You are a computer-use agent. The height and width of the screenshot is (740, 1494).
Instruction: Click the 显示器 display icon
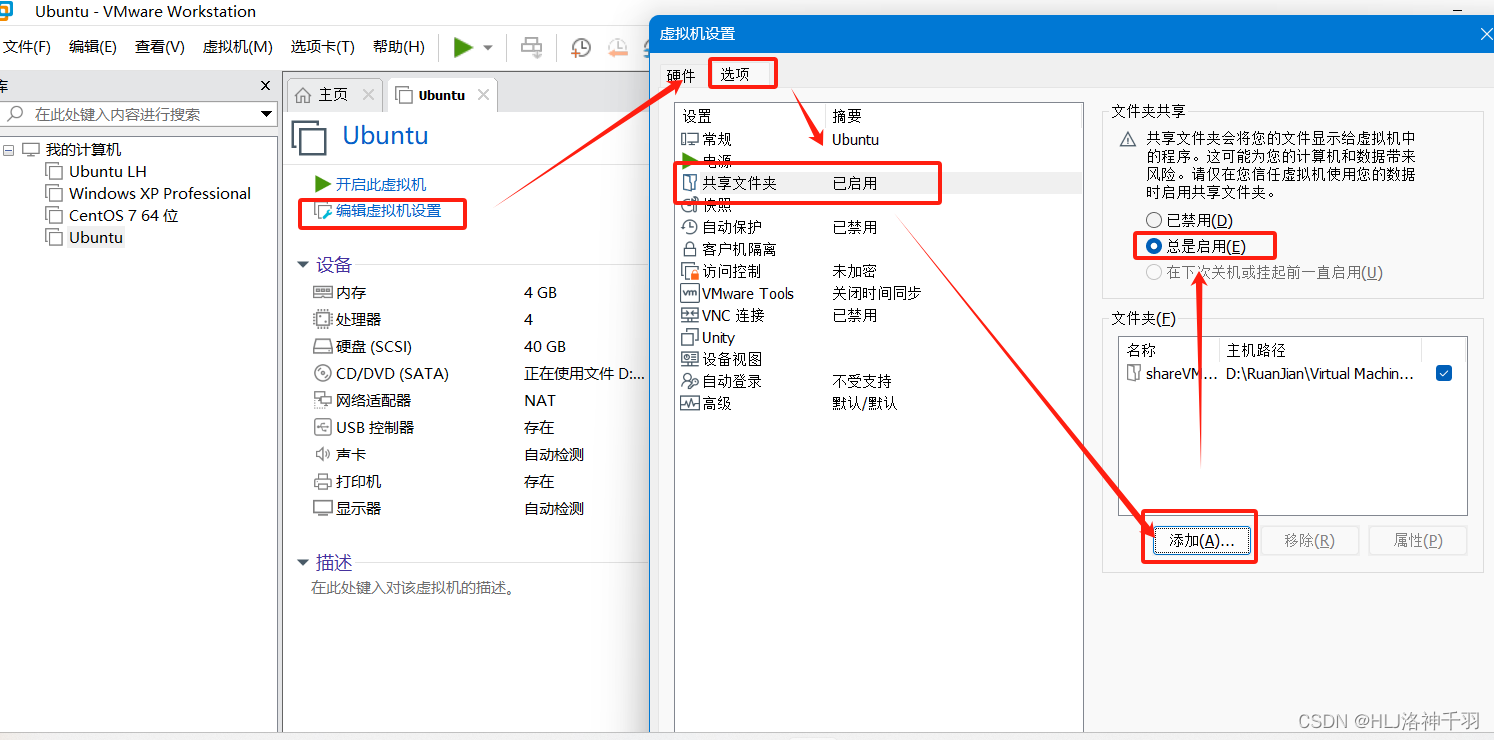click(x=322, y=508)
